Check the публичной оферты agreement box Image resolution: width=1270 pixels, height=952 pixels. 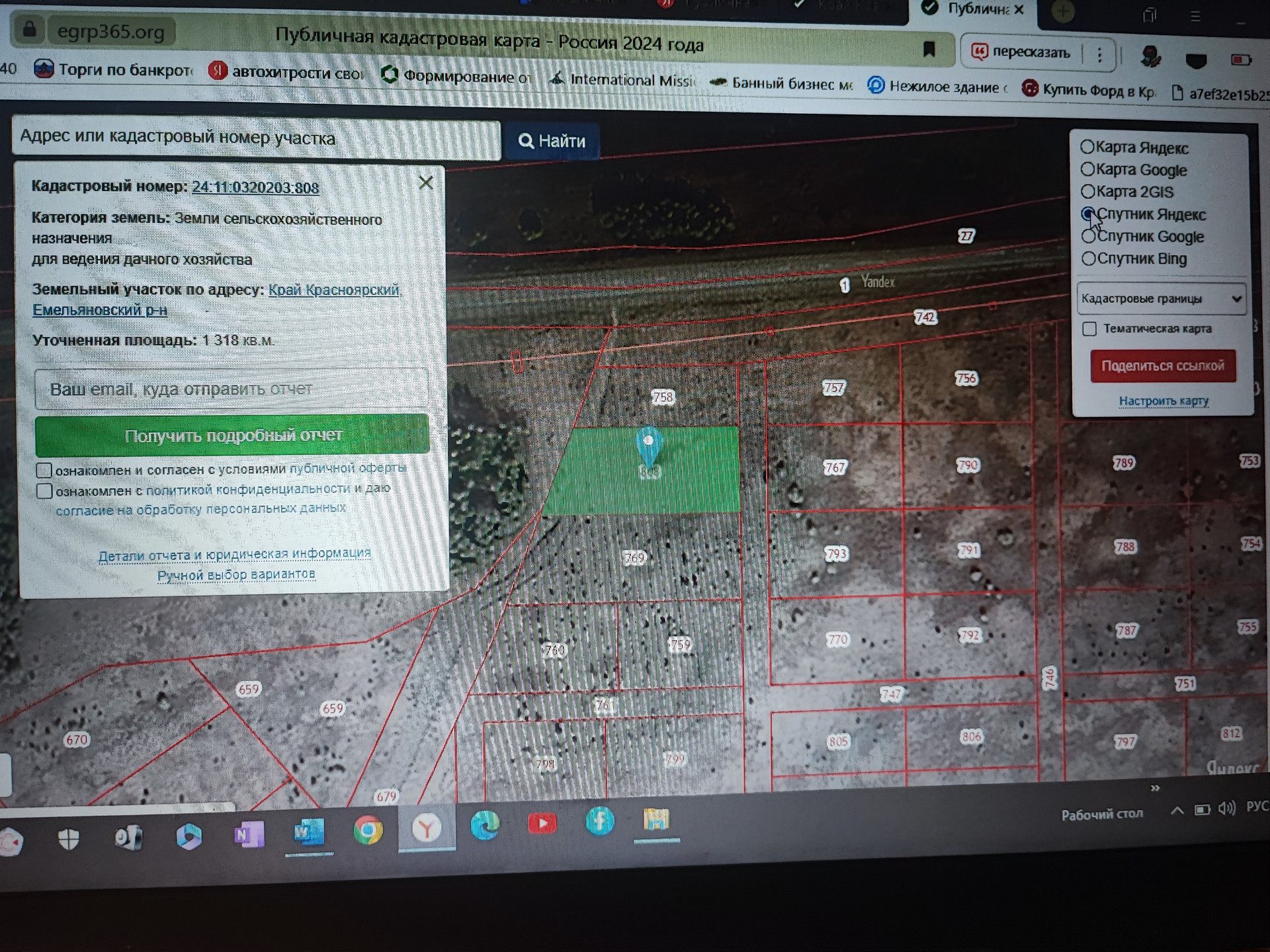pyautogui.click(x=44, y=470)
